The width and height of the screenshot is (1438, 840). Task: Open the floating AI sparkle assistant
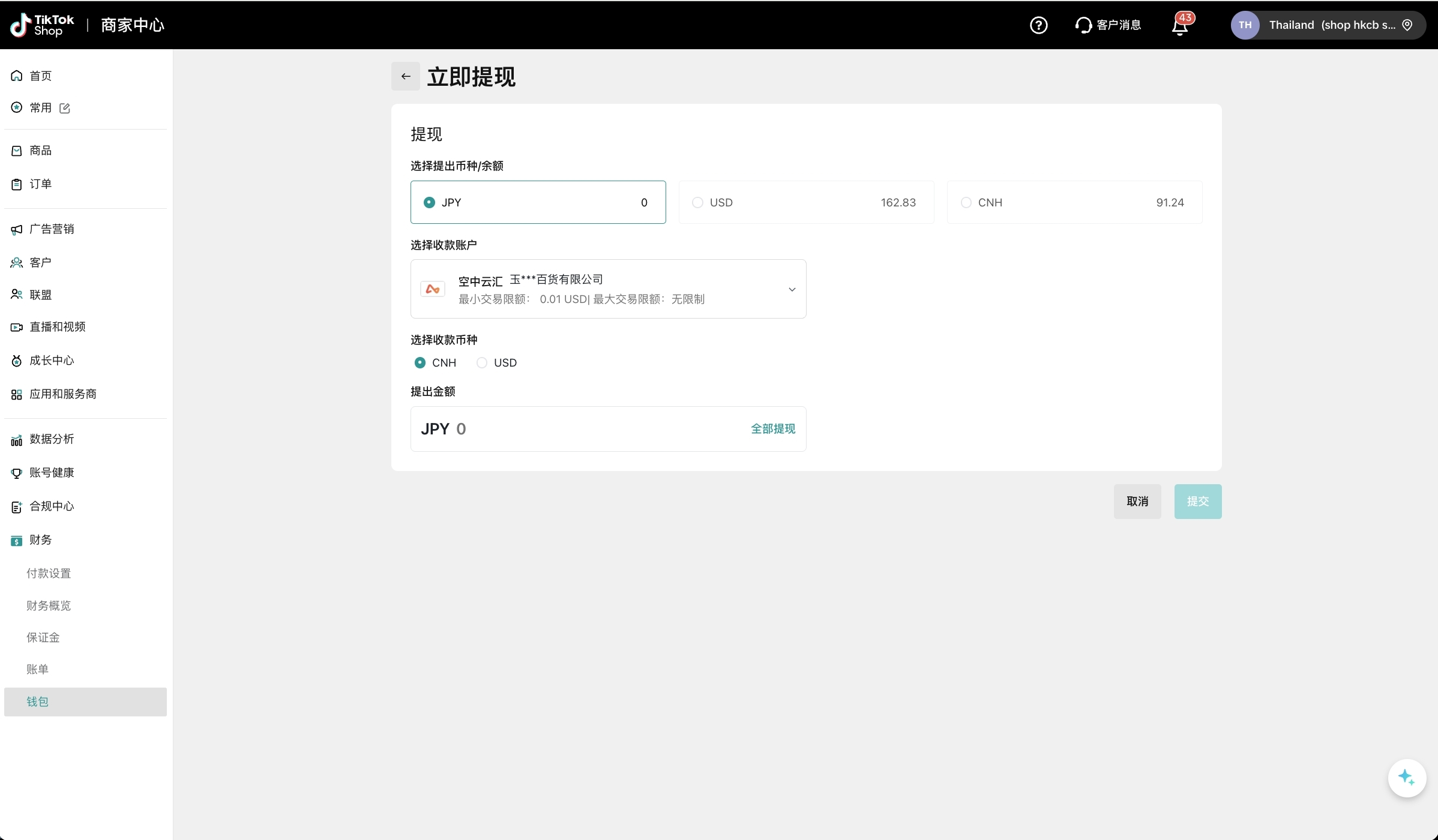pos(1406,778)
